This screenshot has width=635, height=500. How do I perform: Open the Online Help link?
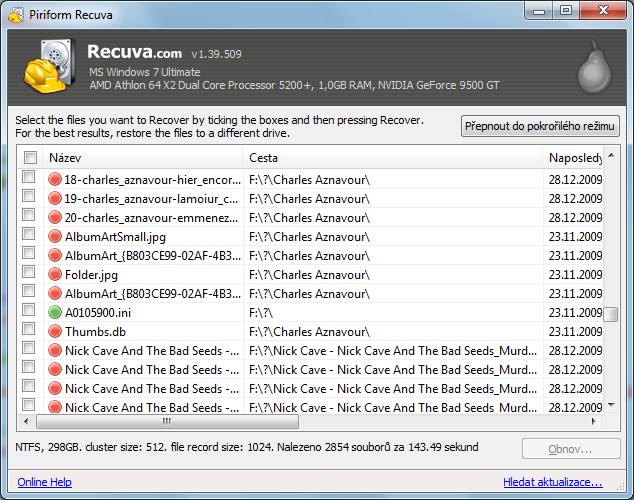point(45,482)
